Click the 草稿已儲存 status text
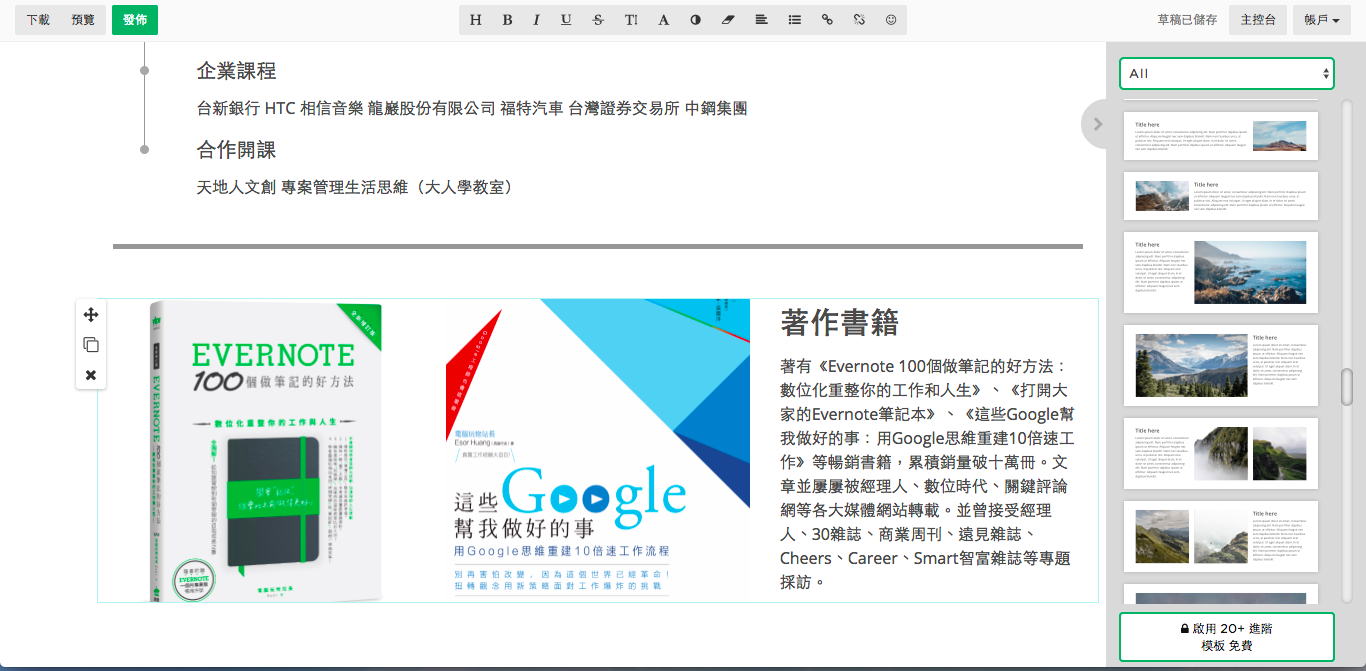The width and height of the screenshot is (1366, 671). coord(1187,20)
